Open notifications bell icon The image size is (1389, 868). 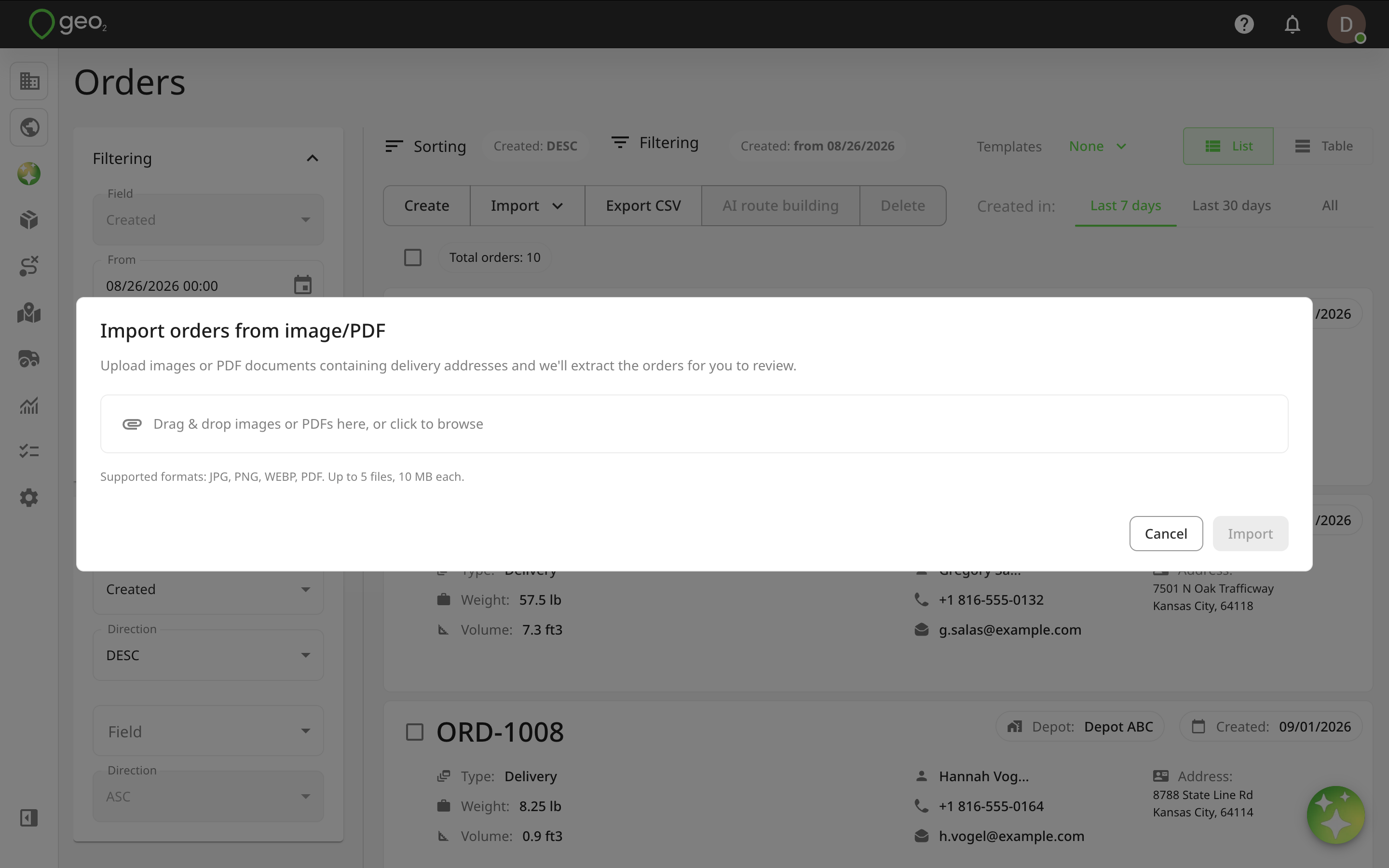pos(1292,24)
